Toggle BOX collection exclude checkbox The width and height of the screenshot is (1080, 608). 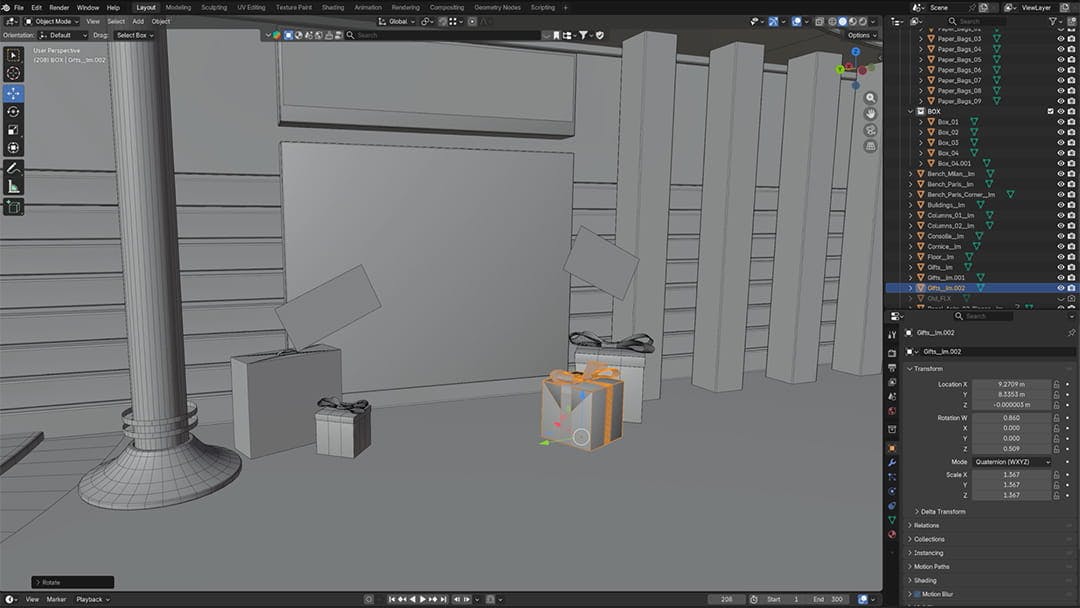point(1051,111)
